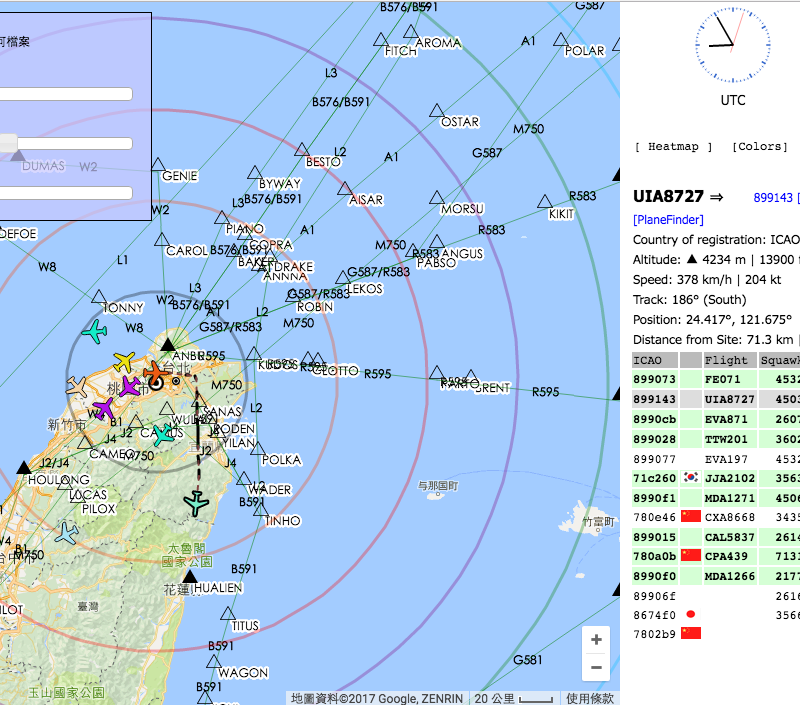This screenshot has width=800, height=705.
Task: Zoom in on the map
Action: 596,640
